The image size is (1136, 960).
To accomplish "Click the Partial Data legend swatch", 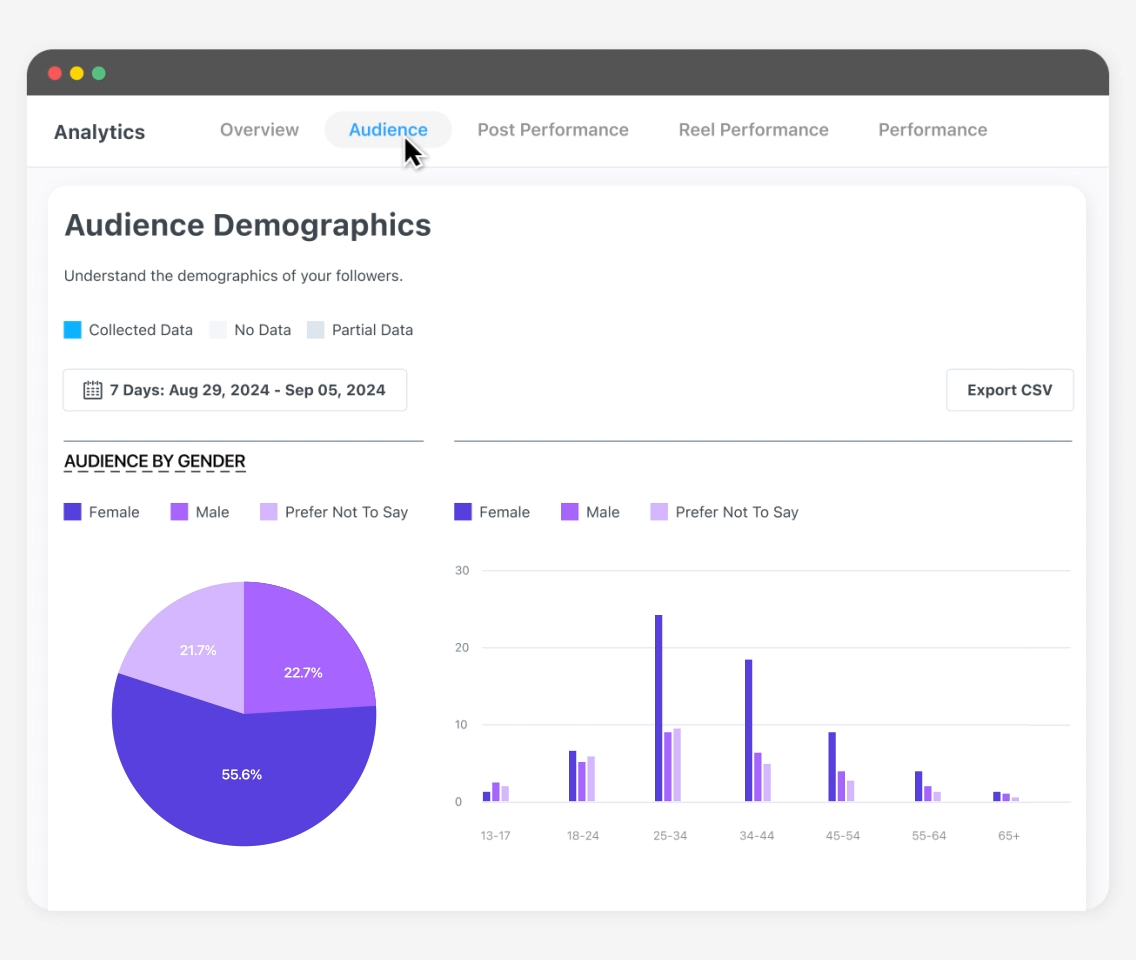I will click(316, 330).
